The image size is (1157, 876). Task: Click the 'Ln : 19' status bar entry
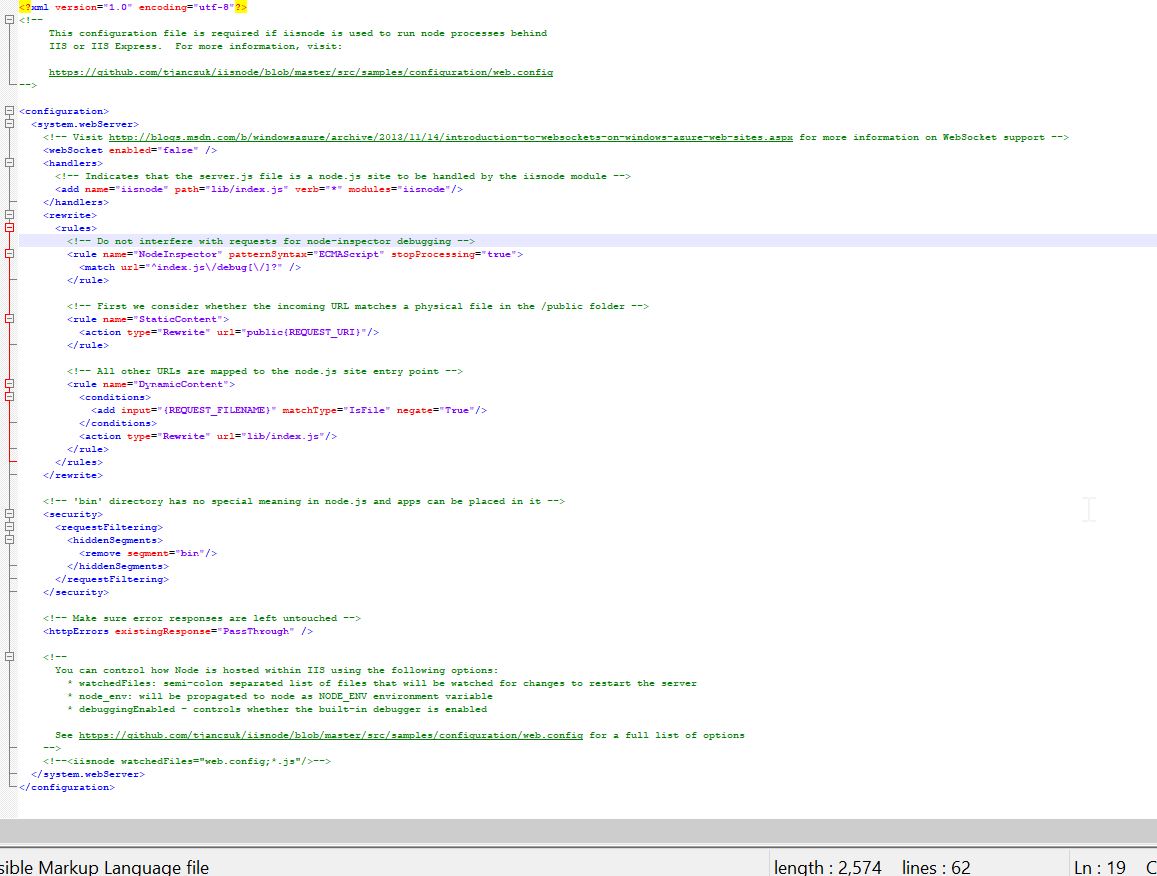(1100, 867)
